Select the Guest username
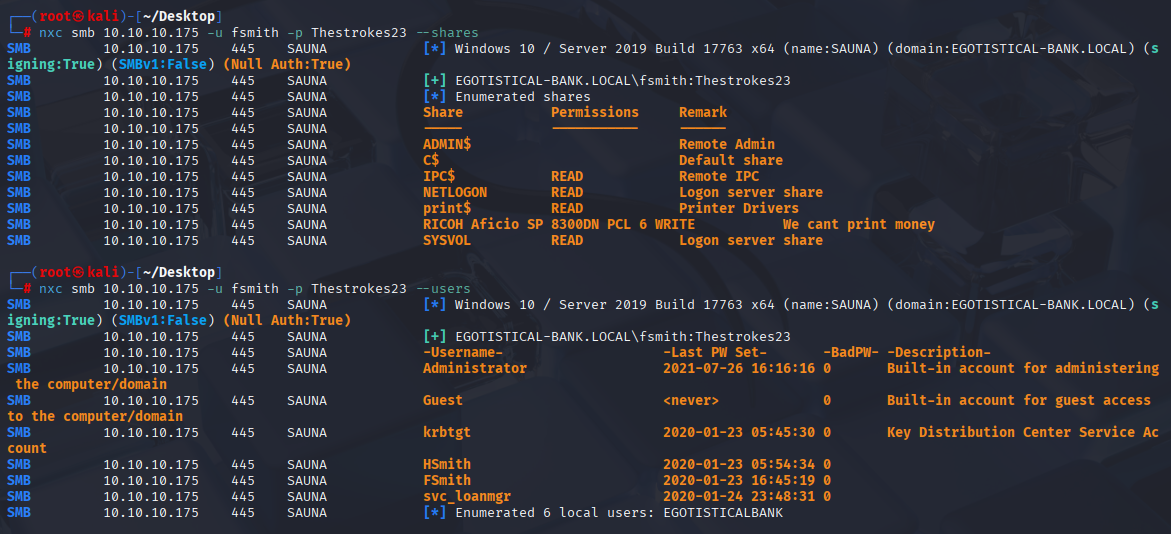Screen dimensions: 1171x534 [x=443, y=400]
